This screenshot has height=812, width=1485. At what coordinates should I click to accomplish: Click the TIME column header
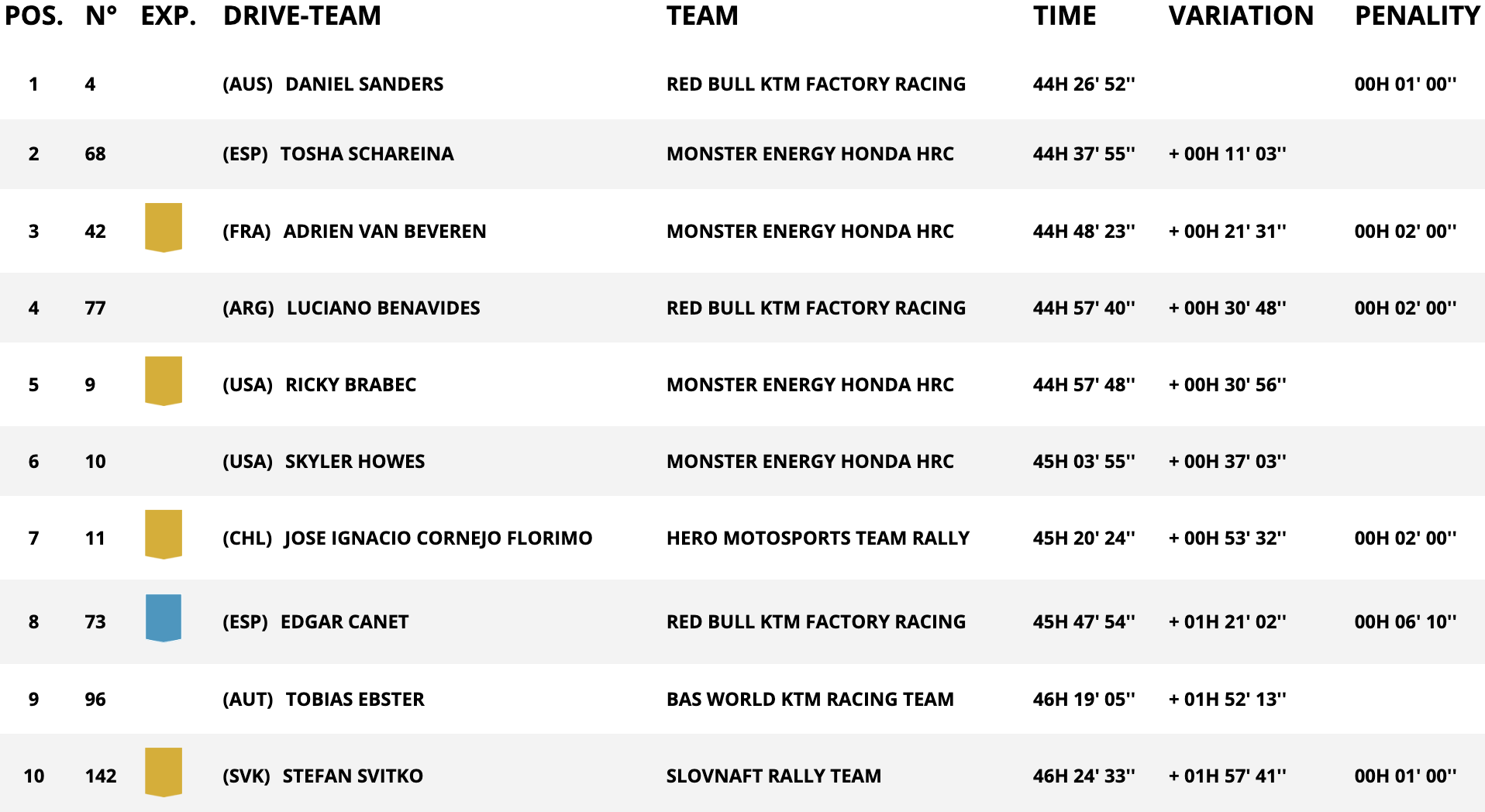click(1064, 15)
